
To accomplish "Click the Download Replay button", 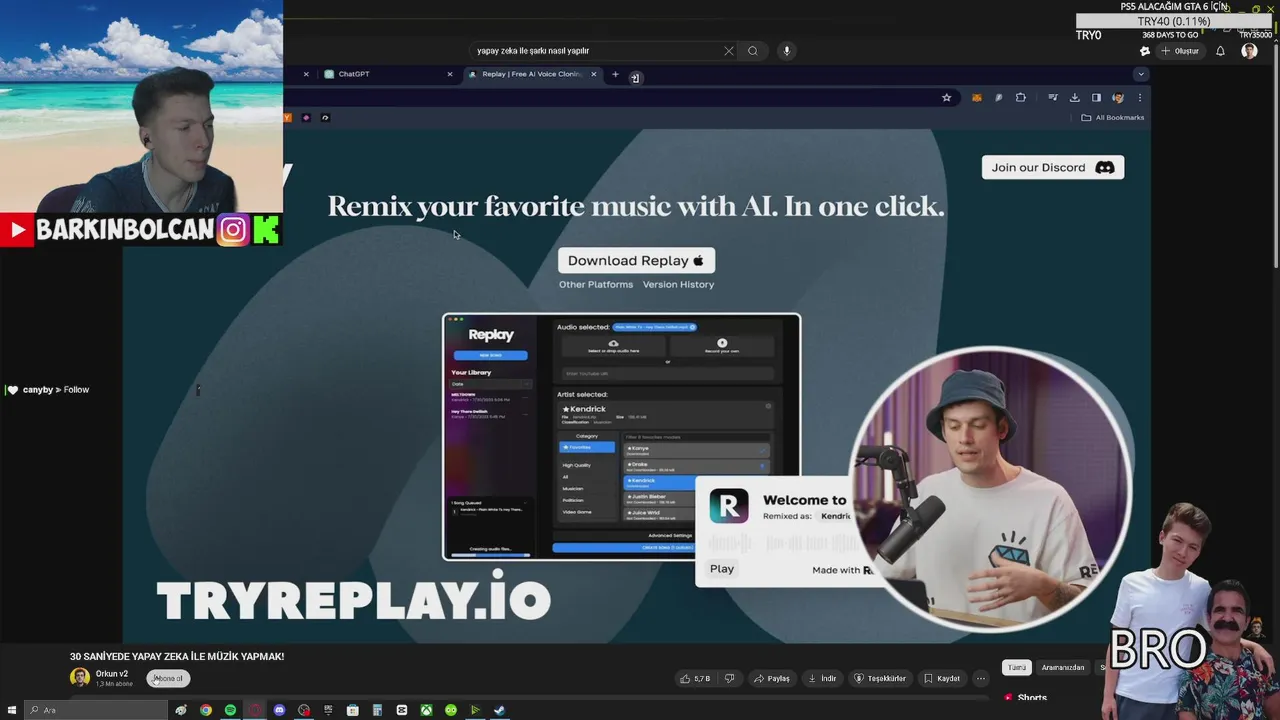I will point(636,260).
